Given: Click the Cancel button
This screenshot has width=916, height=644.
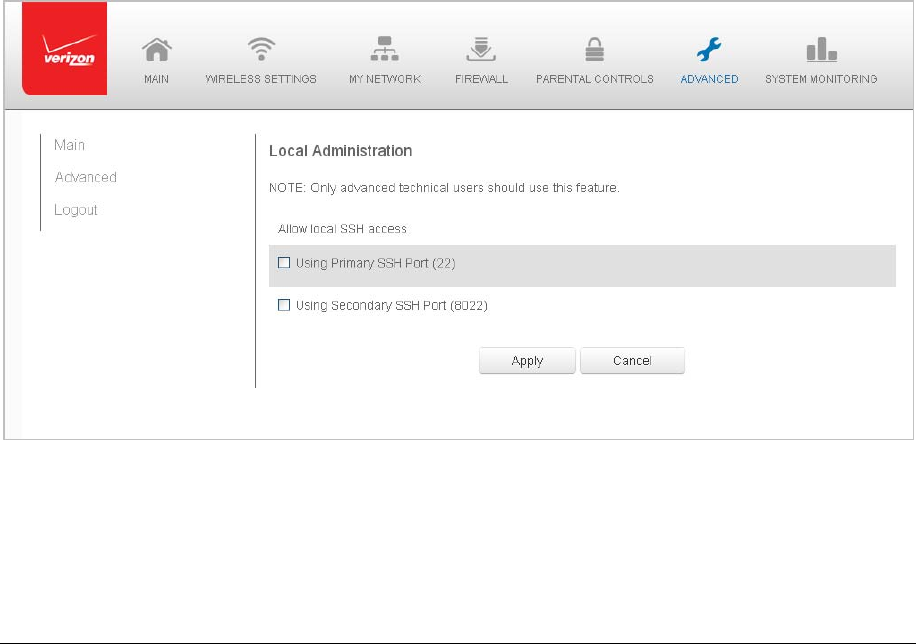Looking at the screenshot, I should point(632,361).
